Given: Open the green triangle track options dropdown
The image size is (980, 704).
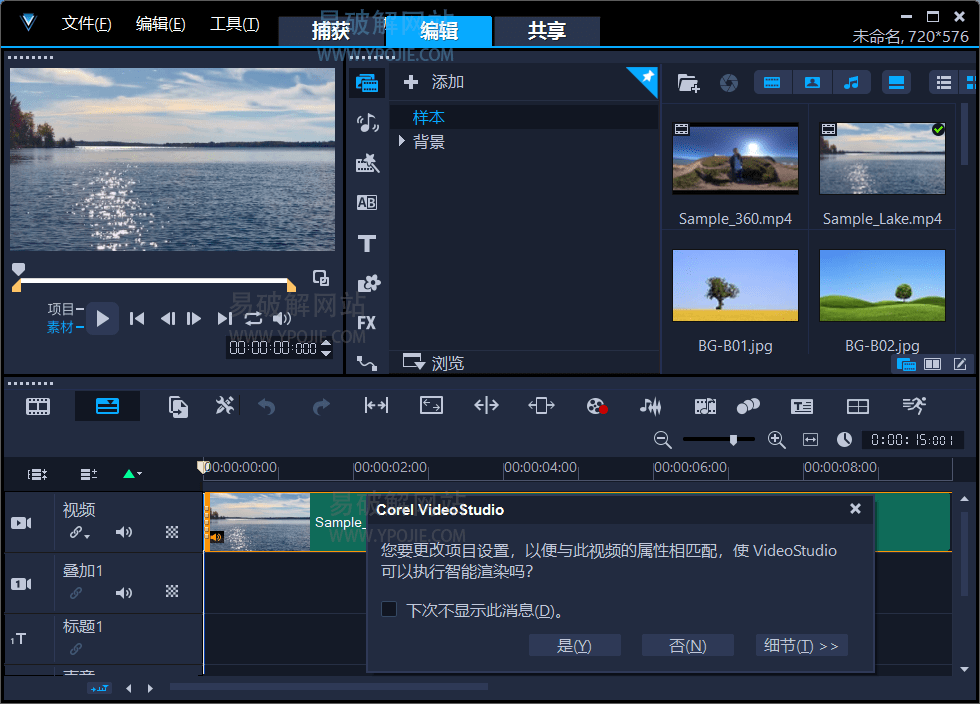Looking at the screenshot, I should pos(132,474).
